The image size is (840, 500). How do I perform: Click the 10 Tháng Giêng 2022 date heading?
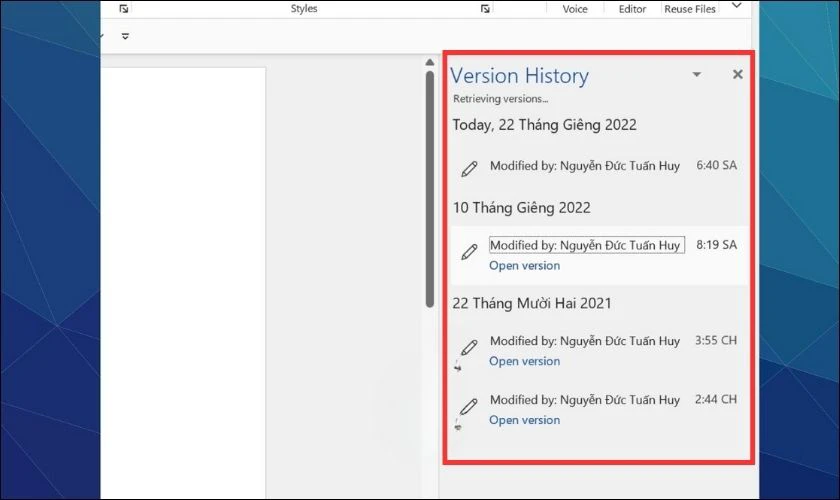coord(522,208)
